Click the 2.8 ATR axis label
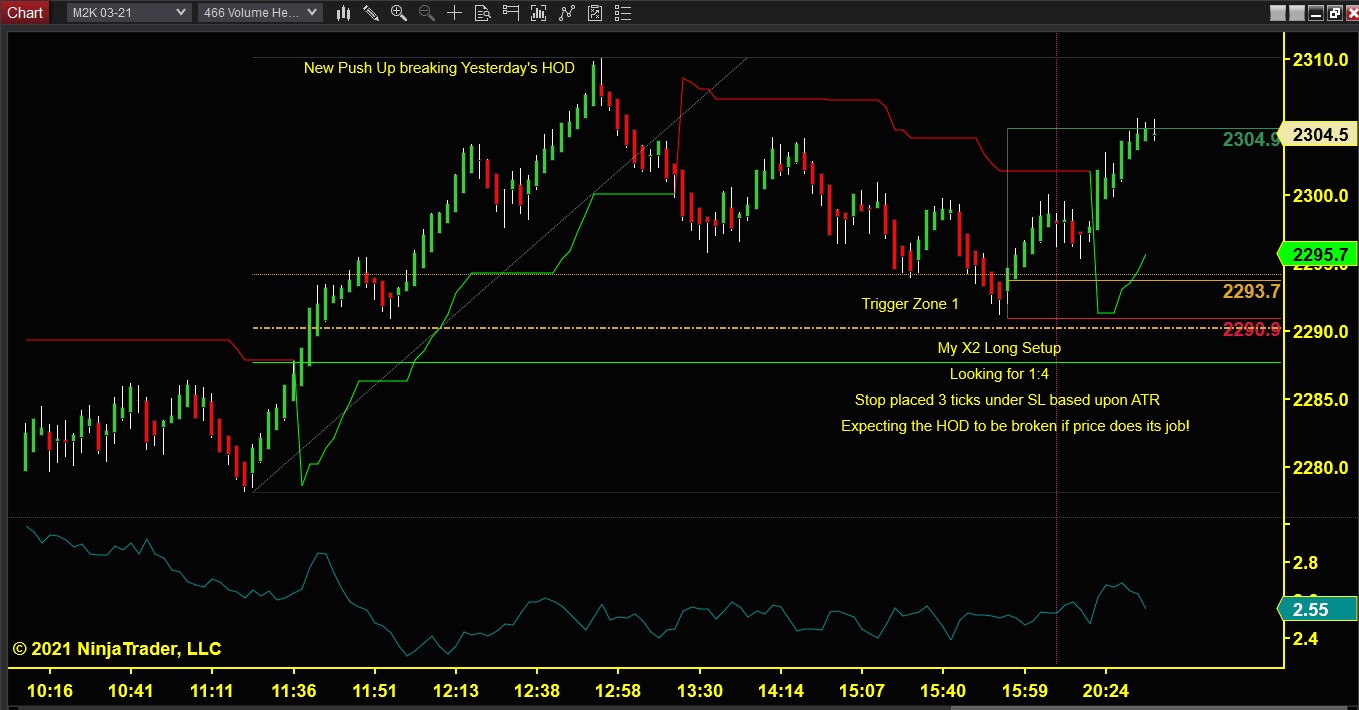Viewport: 1359px width, 710px height. coord(1304,563)
